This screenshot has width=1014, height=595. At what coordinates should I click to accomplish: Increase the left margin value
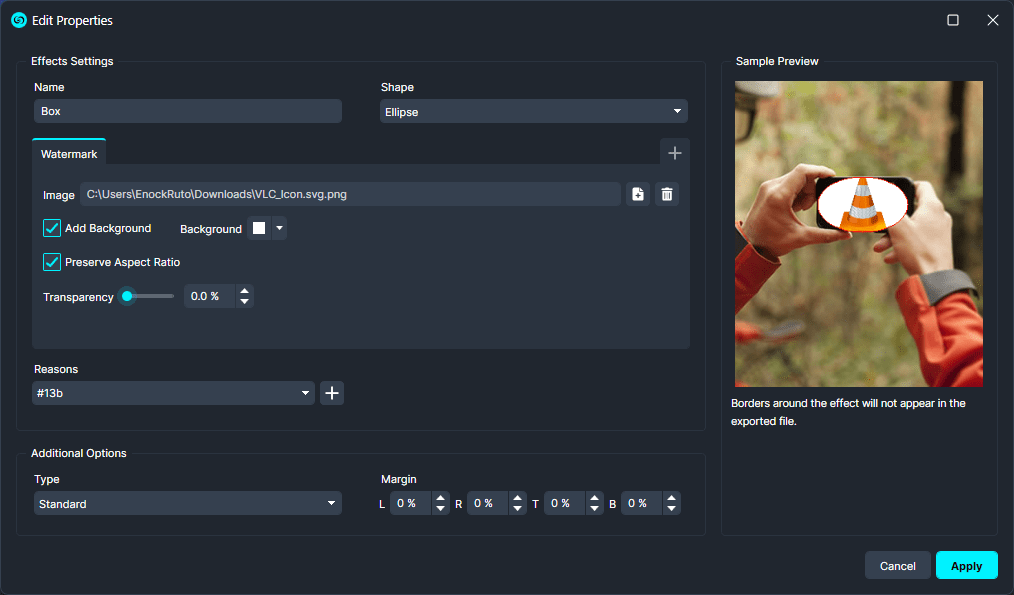[440, 498]
